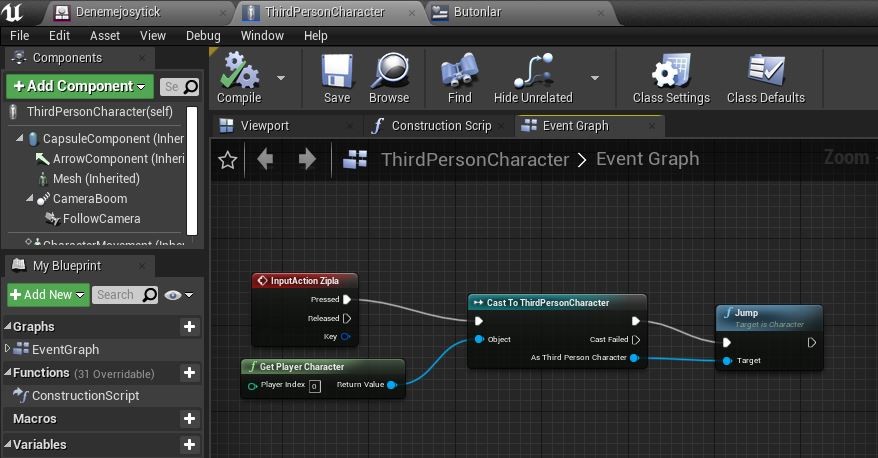Click the Compile toolbar button

[x=239, y=78]
